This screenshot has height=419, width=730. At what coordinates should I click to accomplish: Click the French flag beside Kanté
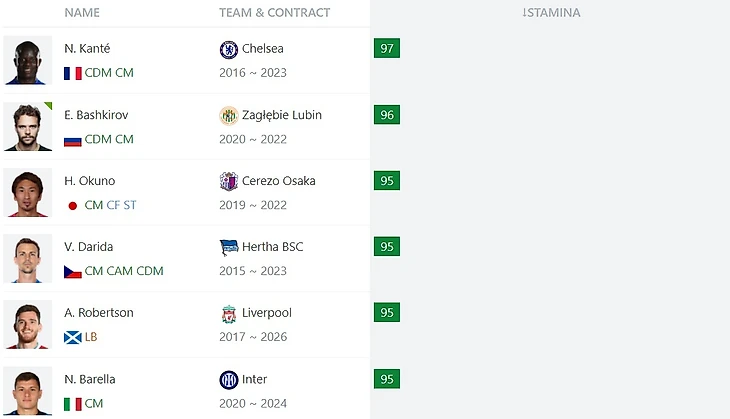[x=72, y=73]
